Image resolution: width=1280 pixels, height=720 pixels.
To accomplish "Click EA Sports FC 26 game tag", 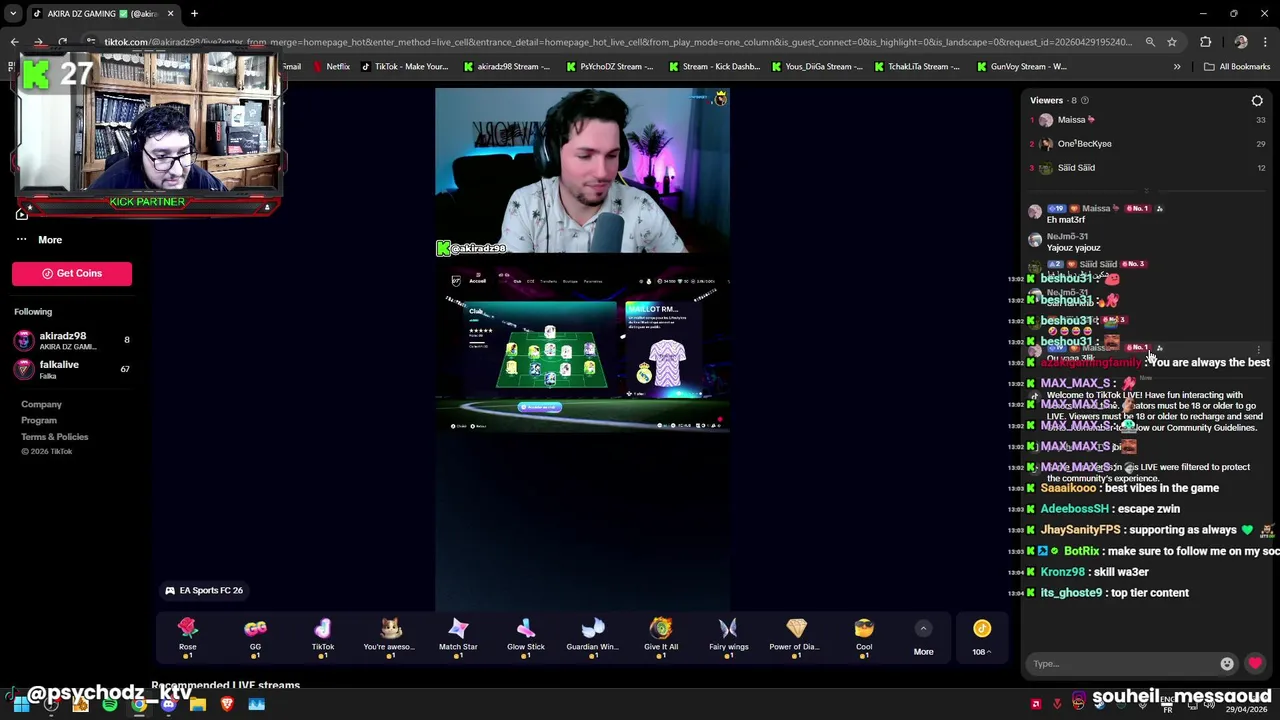I will [x=204, y=590].
